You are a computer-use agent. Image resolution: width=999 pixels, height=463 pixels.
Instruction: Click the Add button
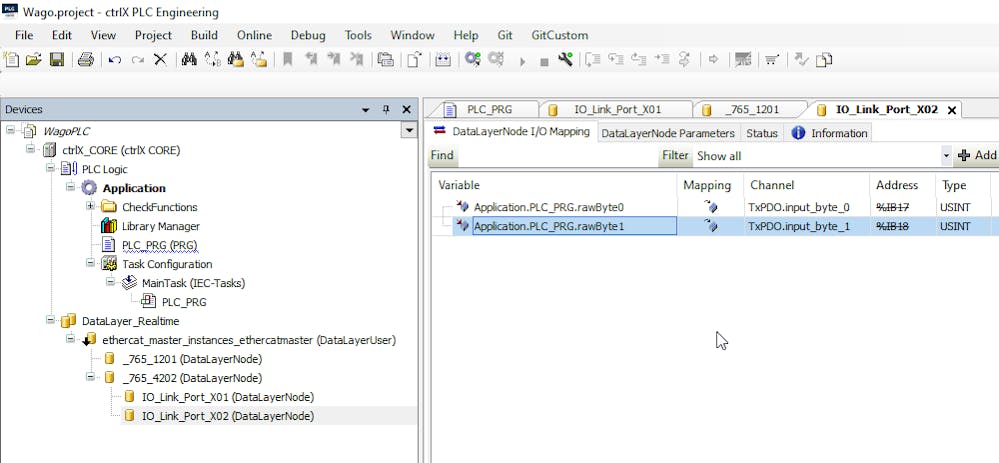(x=977, y=155)
